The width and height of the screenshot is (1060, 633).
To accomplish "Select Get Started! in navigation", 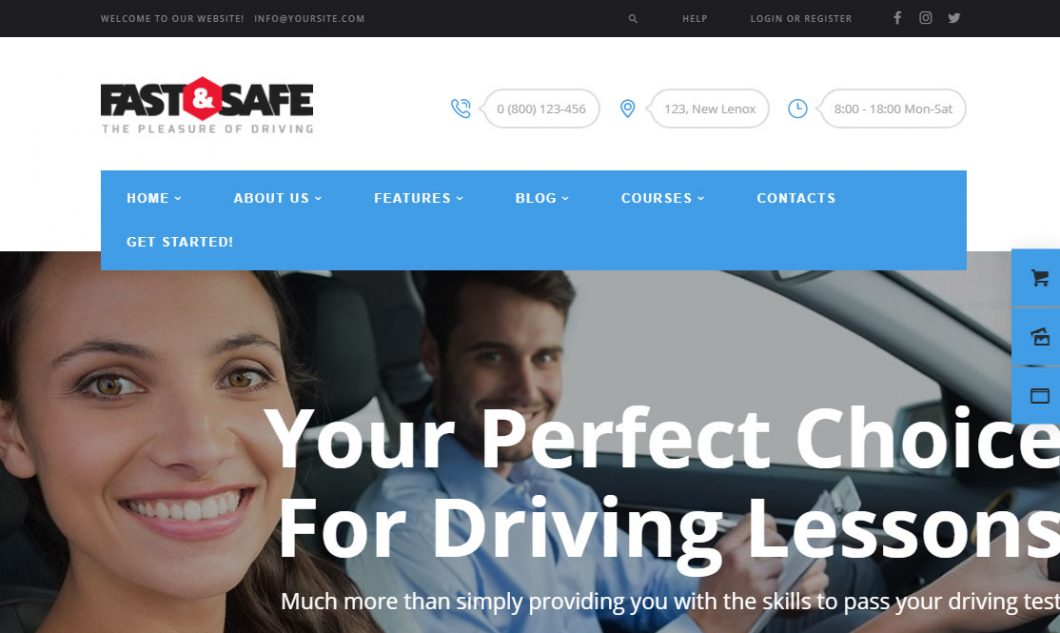I will click(180, 242).
